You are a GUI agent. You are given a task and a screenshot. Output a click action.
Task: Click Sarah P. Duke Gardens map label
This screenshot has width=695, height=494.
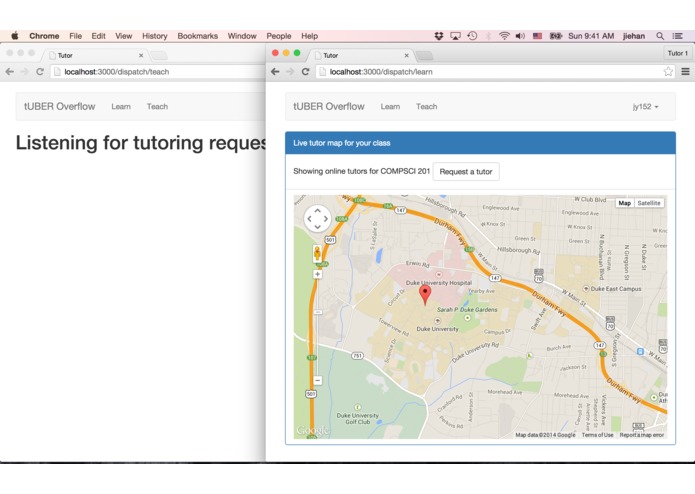(467, 310)
